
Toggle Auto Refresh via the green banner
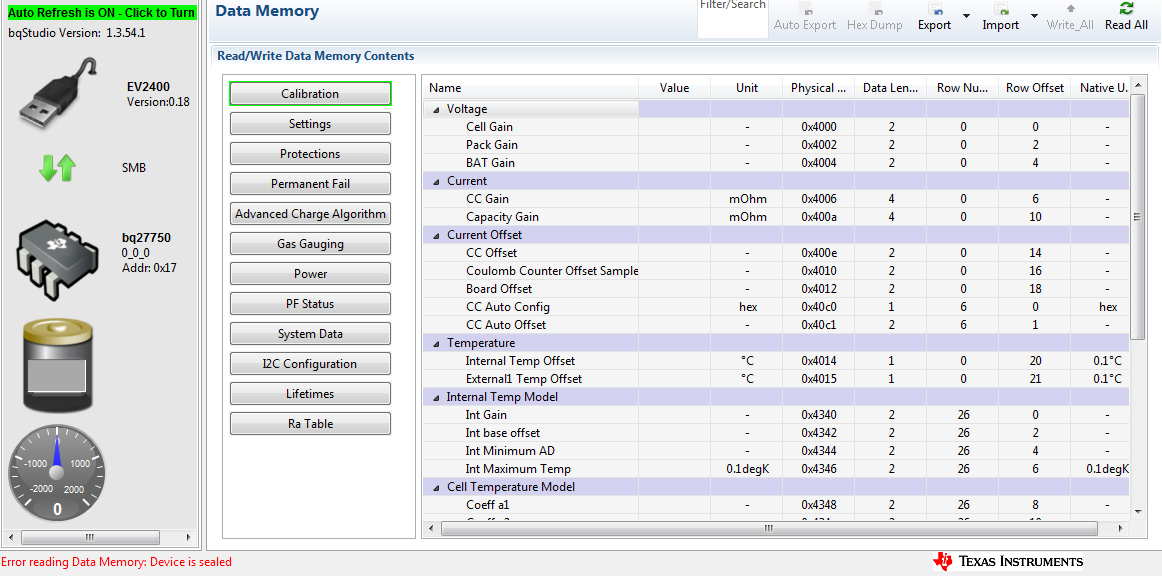[102, 13]
